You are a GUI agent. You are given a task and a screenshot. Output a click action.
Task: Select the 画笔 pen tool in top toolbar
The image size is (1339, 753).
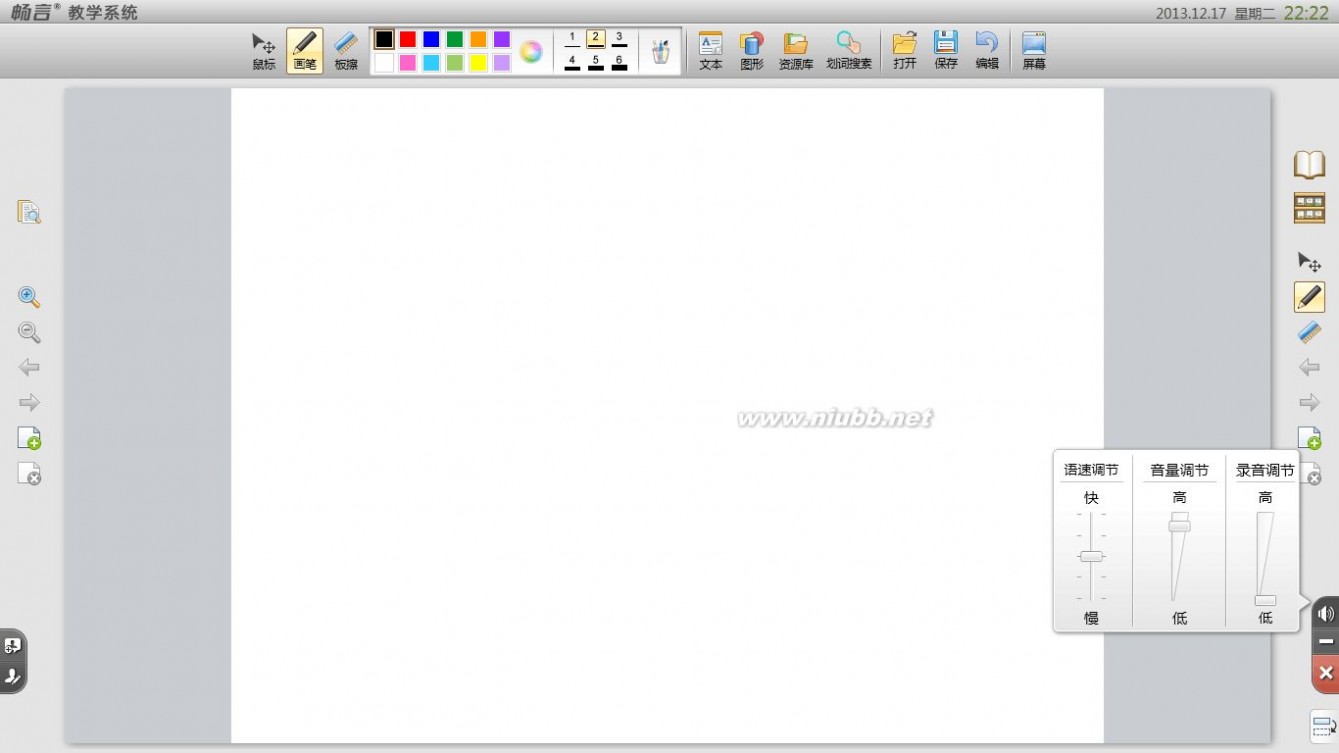pyautogui.click(x=305, y=51)
